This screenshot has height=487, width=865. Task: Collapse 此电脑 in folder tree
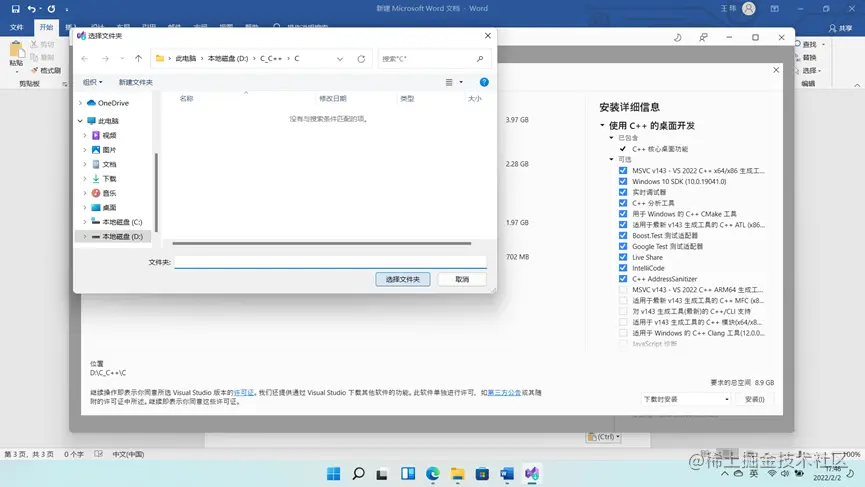[x=81, y=121]
